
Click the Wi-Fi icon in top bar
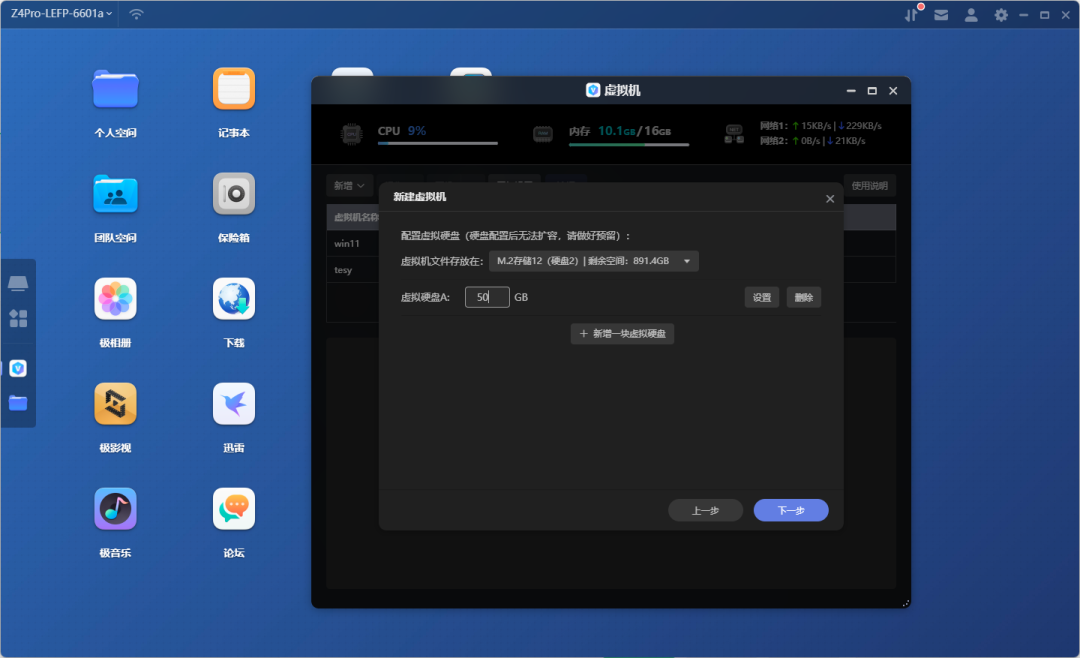[136, 14]
